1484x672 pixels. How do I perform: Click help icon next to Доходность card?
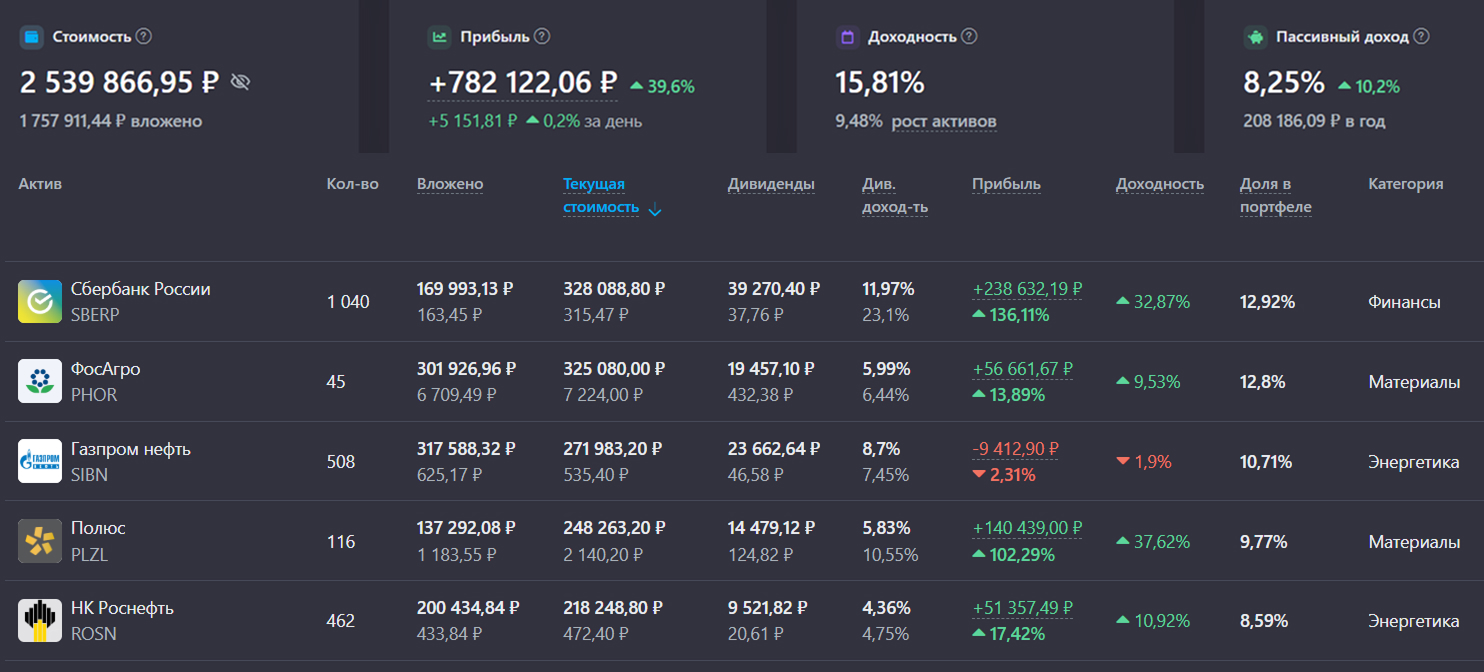tap(969, 37)
